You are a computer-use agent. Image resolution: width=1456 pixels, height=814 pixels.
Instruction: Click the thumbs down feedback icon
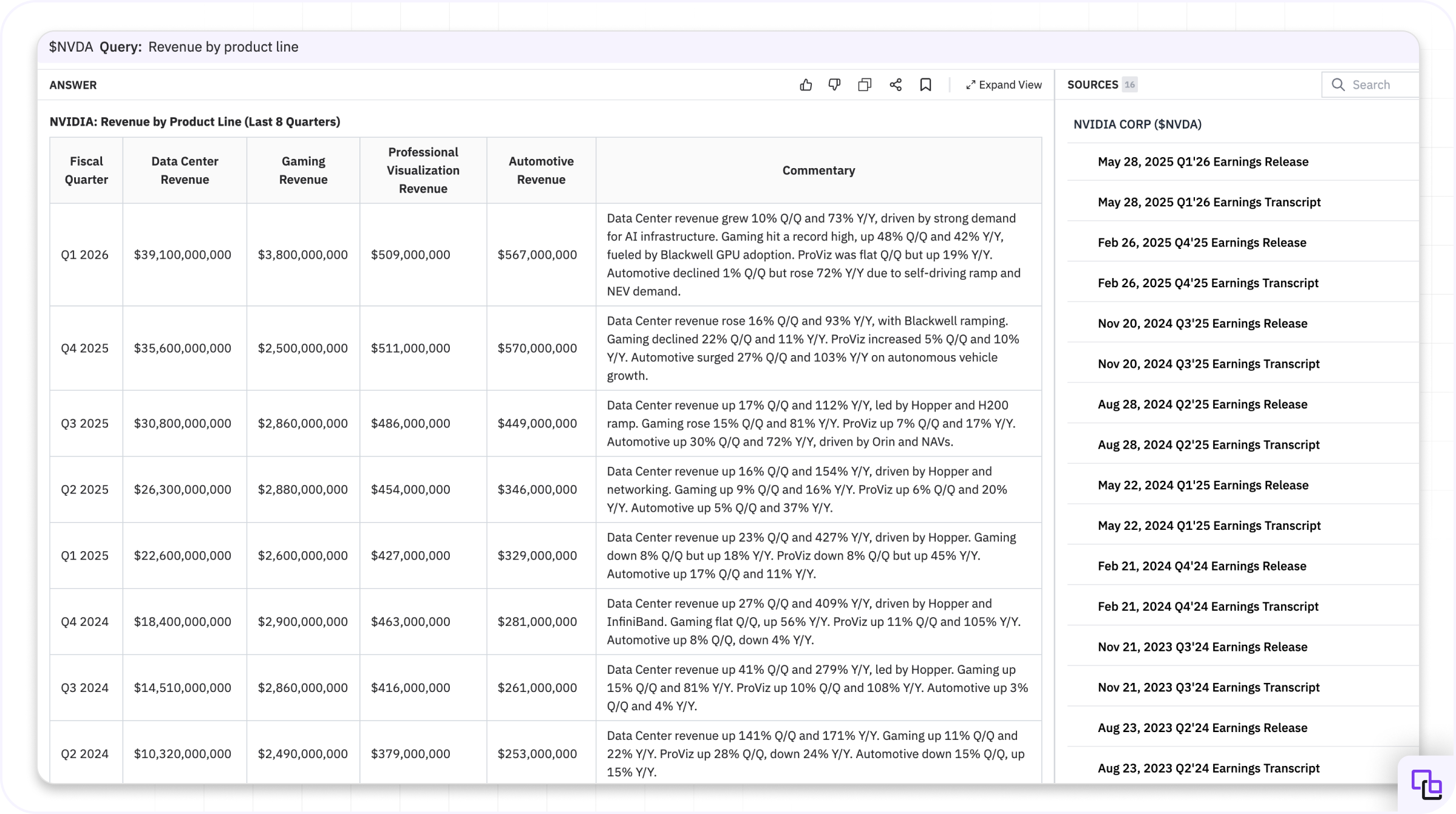point(835,85)
